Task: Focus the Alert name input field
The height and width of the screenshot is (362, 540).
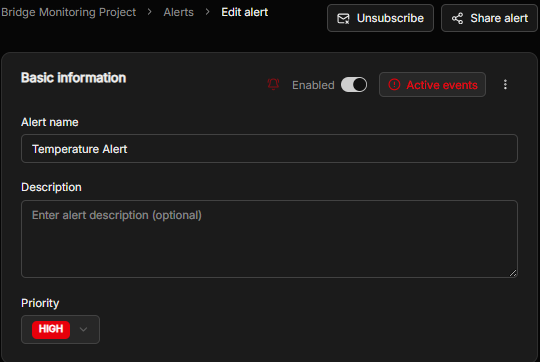Action: (x=269, y=149)
